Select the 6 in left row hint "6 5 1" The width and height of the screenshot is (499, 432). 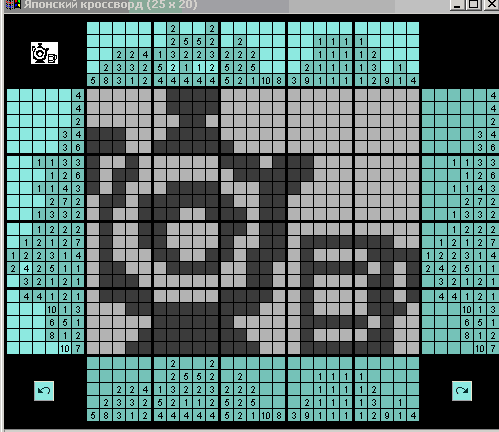[52, 322]
